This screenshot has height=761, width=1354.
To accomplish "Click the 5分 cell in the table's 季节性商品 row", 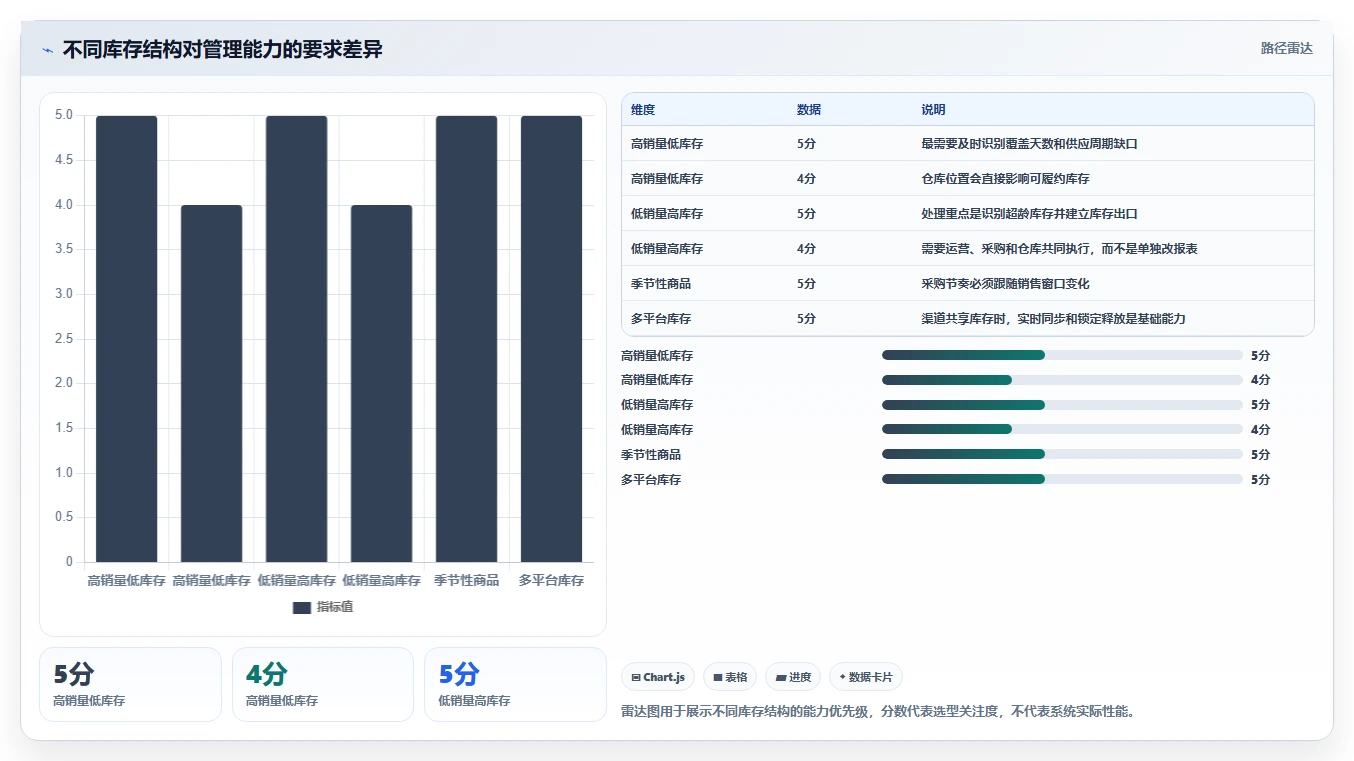I will 806,284.
